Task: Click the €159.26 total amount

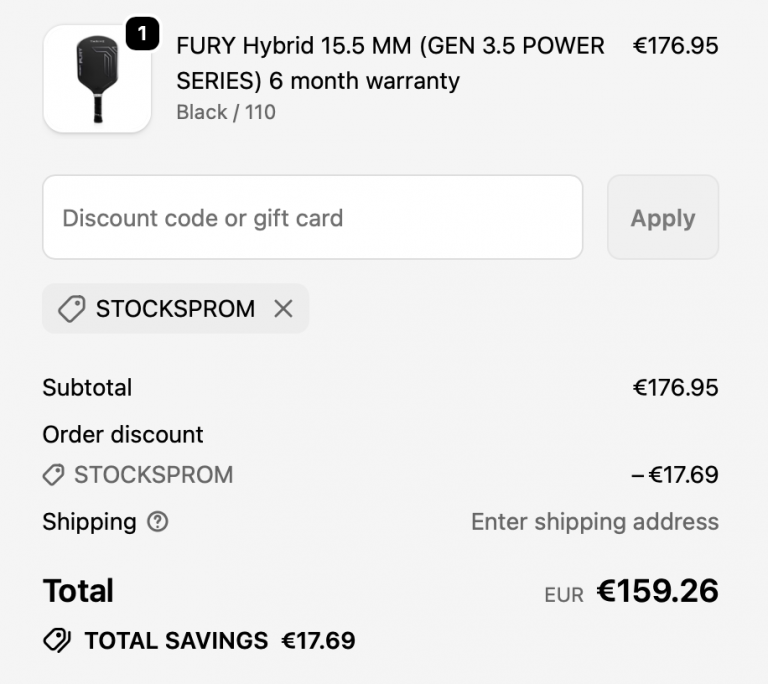Action: point(657,591)
